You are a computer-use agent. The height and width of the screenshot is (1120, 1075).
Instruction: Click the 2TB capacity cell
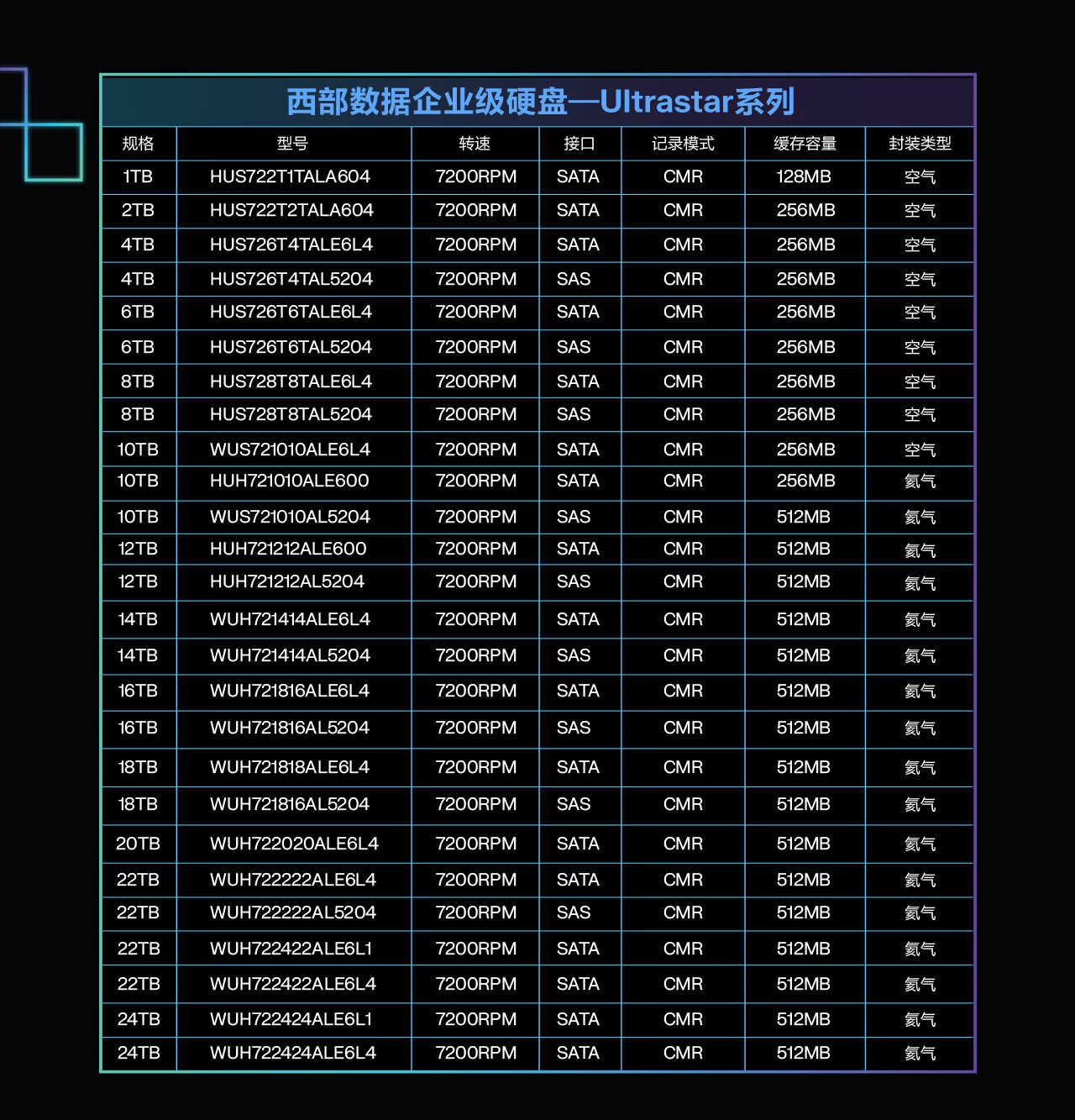[x=138, y=210]
